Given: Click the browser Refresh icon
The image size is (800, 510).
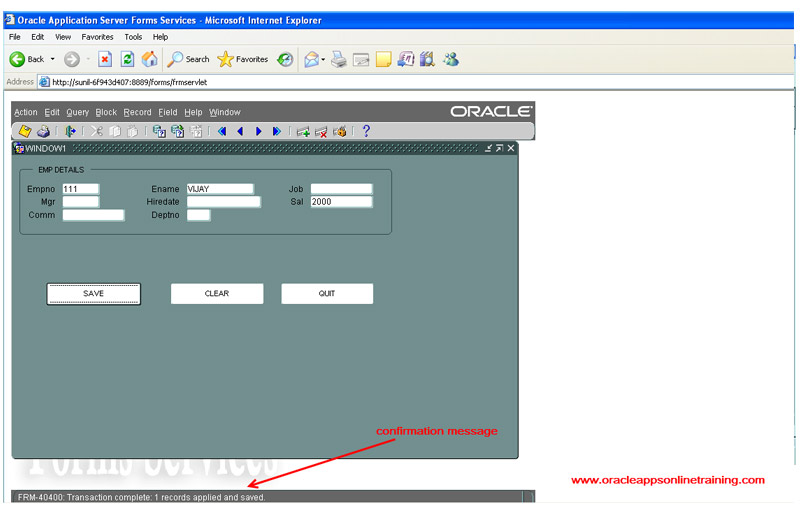Looking at the screenshot, I should (127, 59).
